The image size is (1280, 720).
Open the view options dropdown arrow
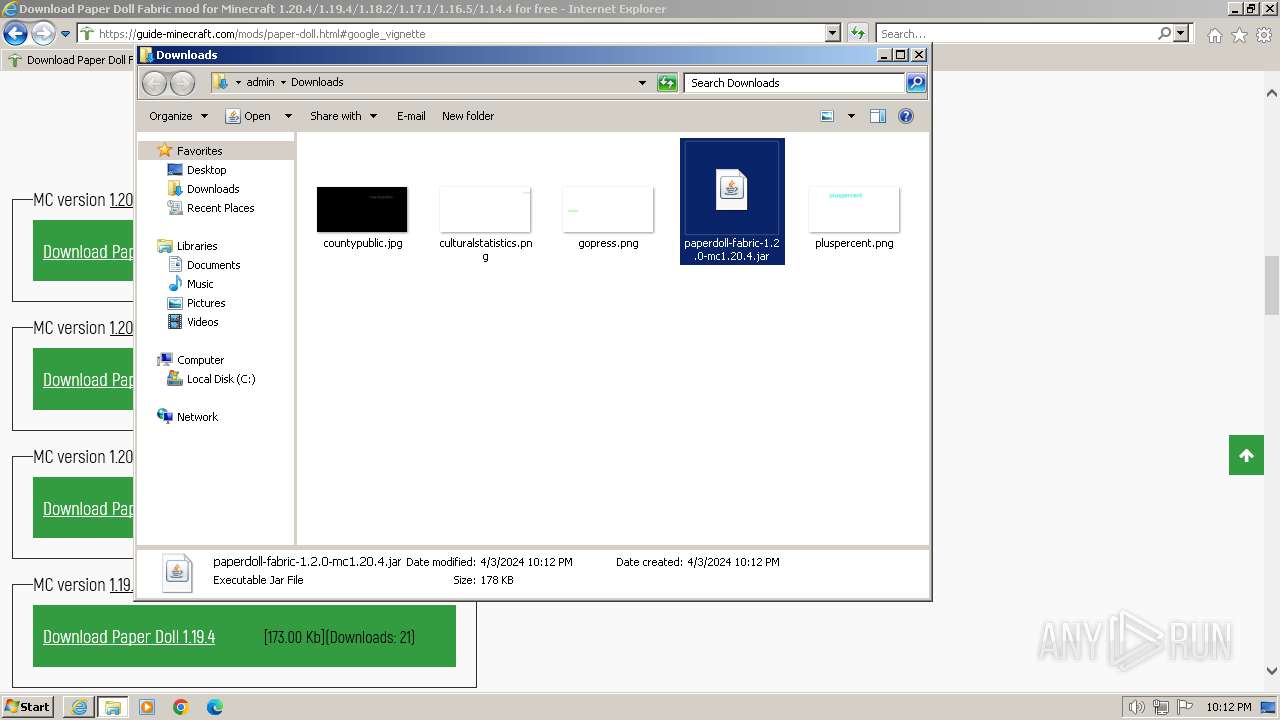(851, 116)
